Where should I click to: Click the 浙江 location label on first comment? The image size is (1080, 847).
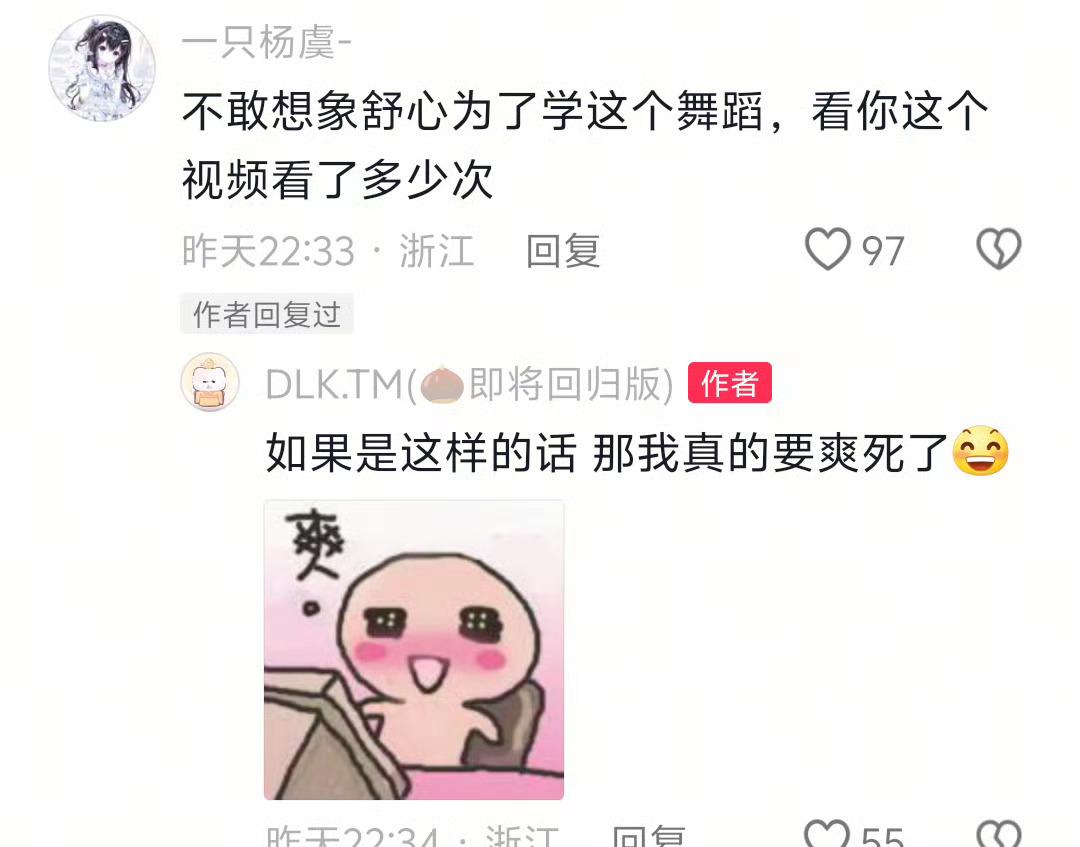pos(437,251)
